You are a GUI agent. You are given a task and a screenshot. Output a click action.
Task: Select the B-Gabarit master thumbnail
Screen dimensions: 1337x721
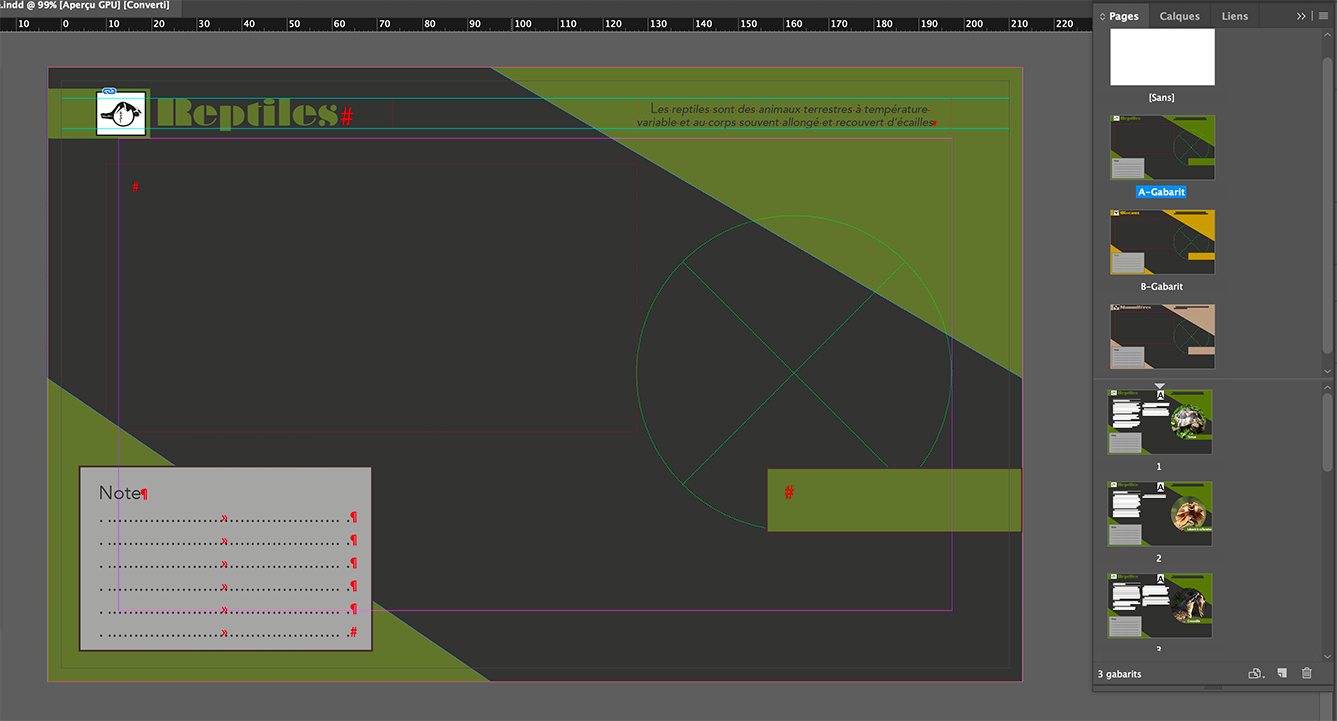tap(1161, 241)
